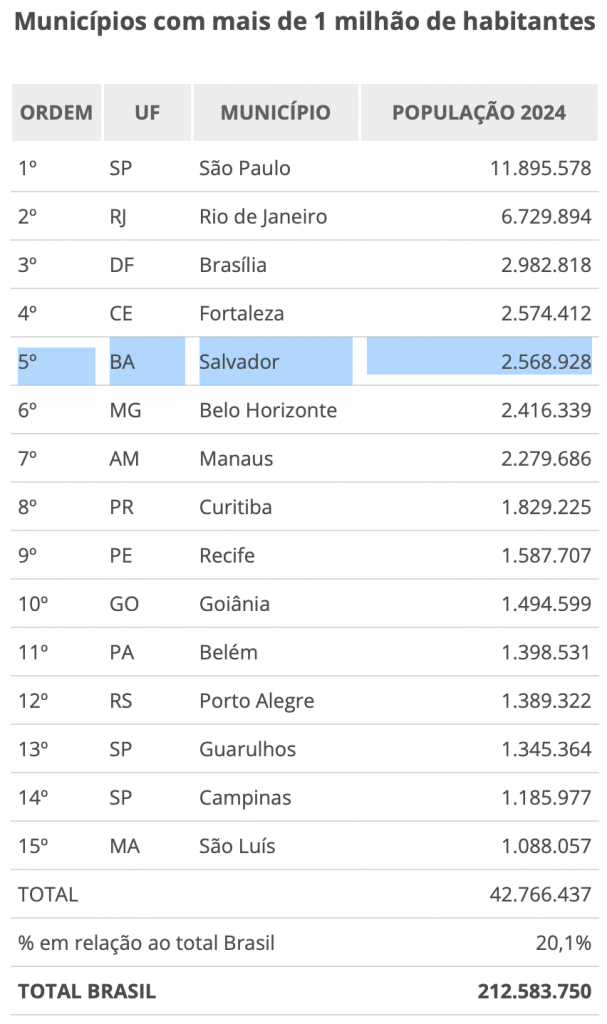Select Brasília population value 2.982.818
607x1024 pixels.
(x=546, y=265)
